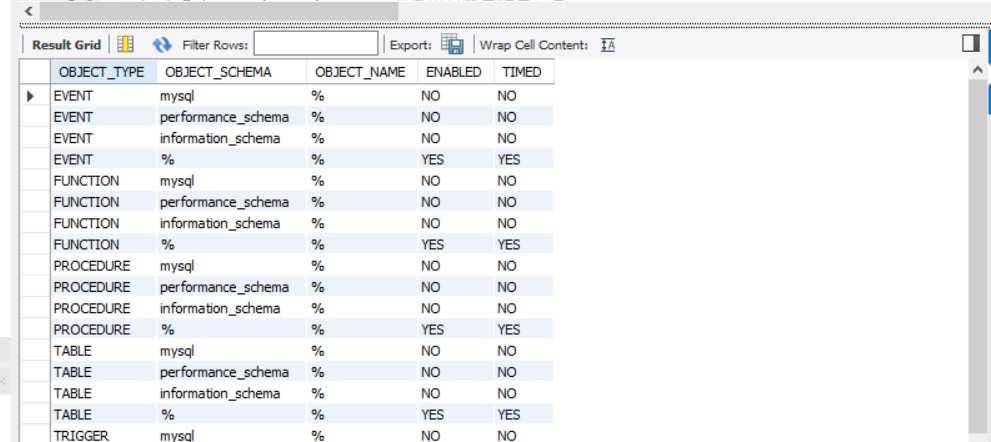This screenshot has width=991, height=442.
Task: Toggle the form editor grid icon
Action: pos(126,44)
